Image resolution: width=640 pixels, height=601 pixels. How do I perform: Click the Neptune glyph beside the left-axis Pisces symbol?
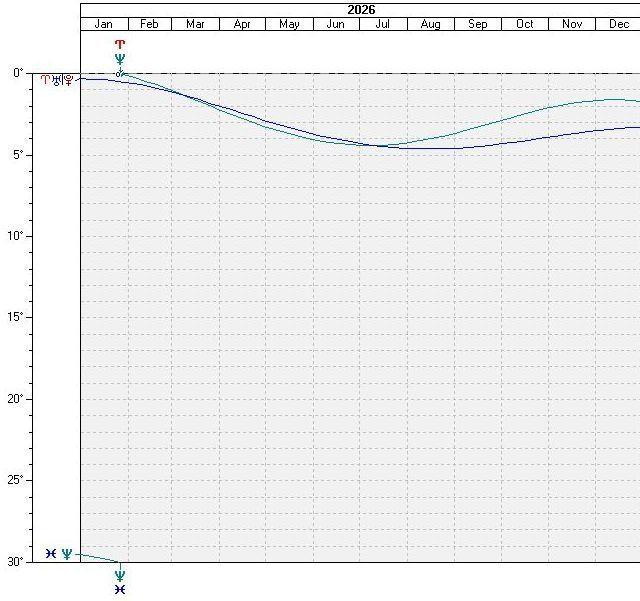pos(67,553)
